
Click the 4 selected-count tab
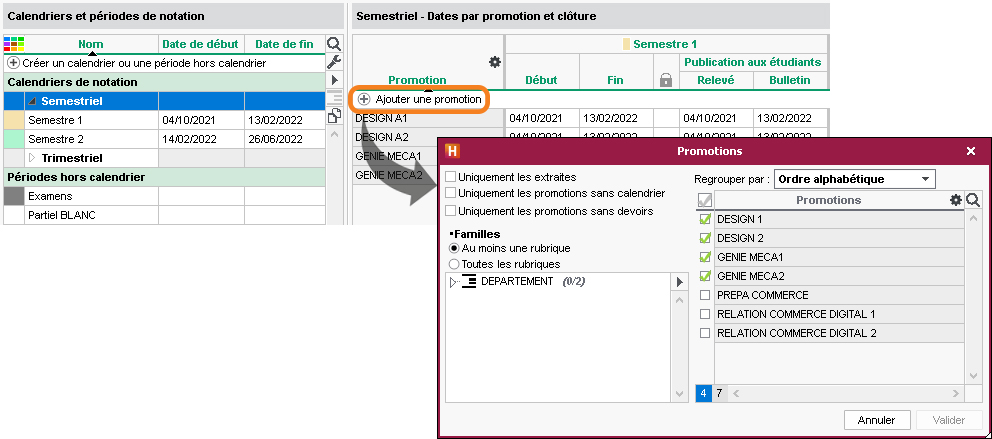click(703, 393)
